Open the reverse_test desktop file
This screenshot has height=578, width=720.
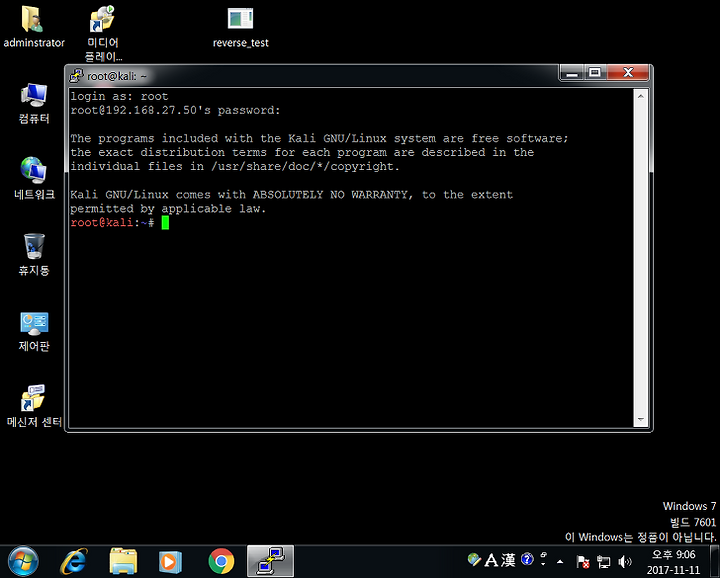point(240,27)
